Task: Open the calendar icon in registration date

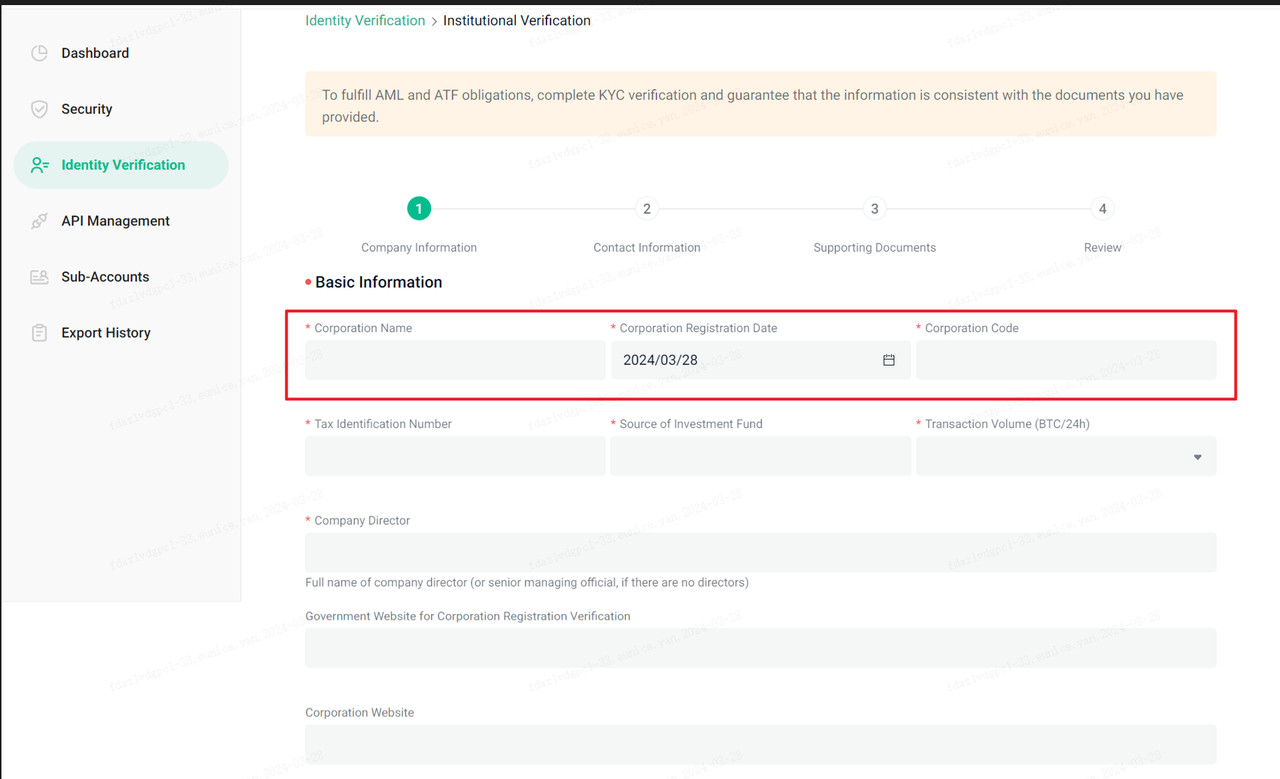Action: click(x=888, y=360)
